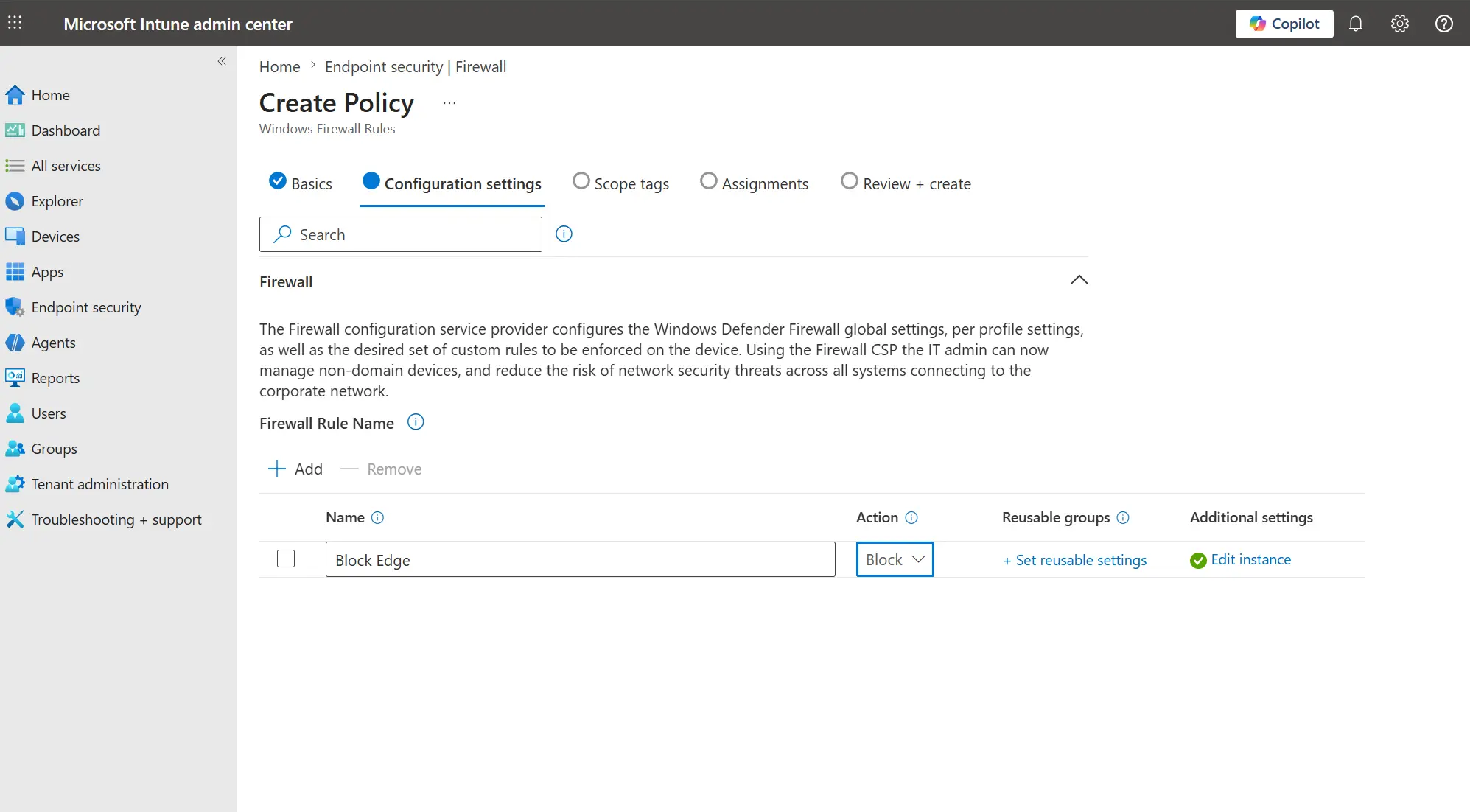This screenshot has height=812, width=1470.
Task: Collapse the left navigation pane
Action: click(222, 61)
